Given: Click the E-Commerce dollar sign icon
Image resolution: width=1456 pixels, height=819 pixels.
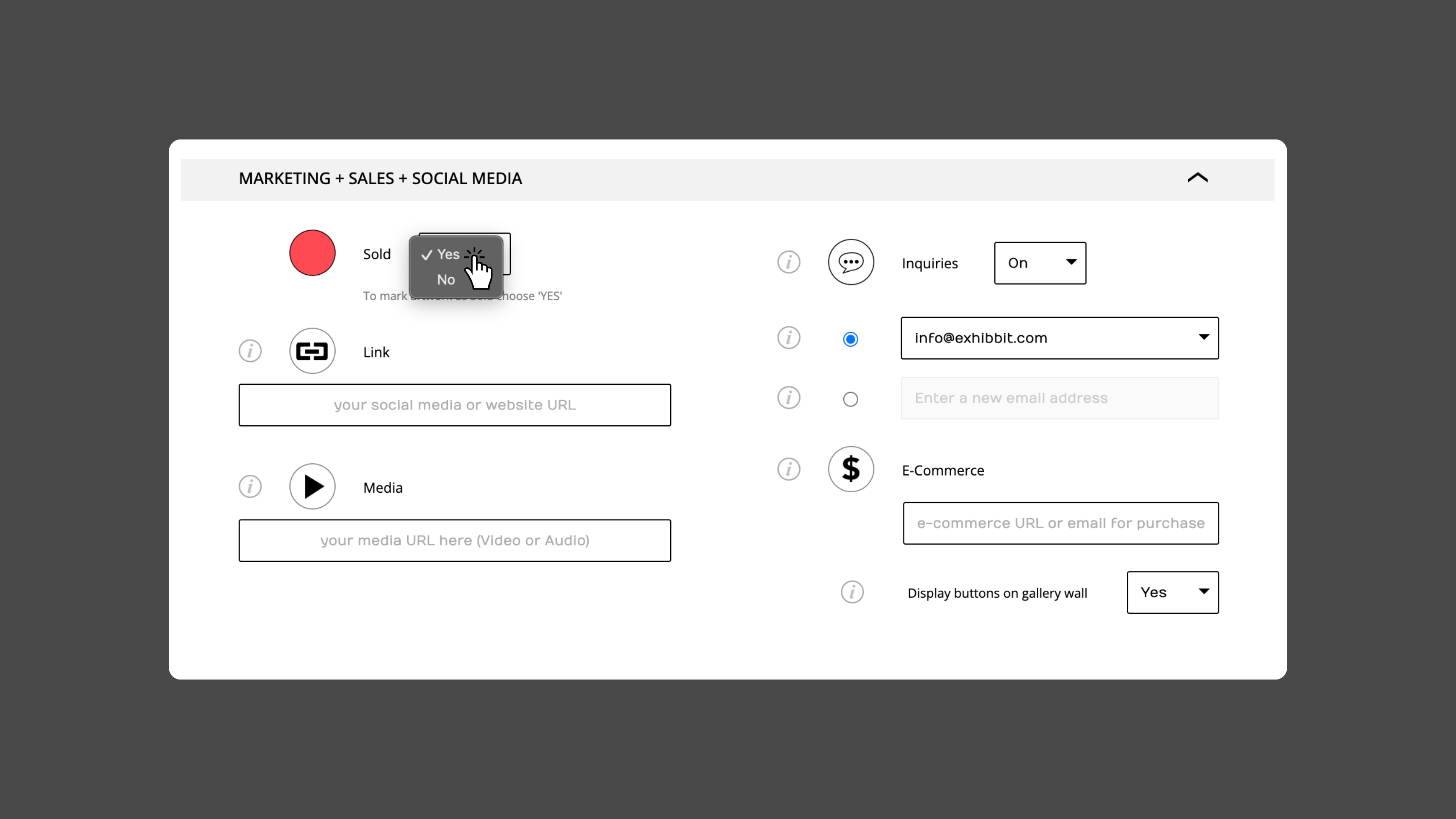Looking at the screenshot, I should pyautogui.click(x=851, y=469).
